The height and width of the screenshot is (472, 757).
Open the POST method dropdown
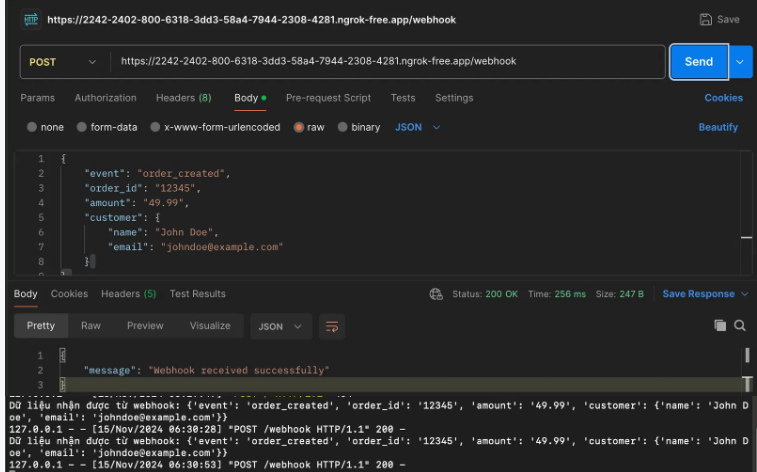click(63, 62)
